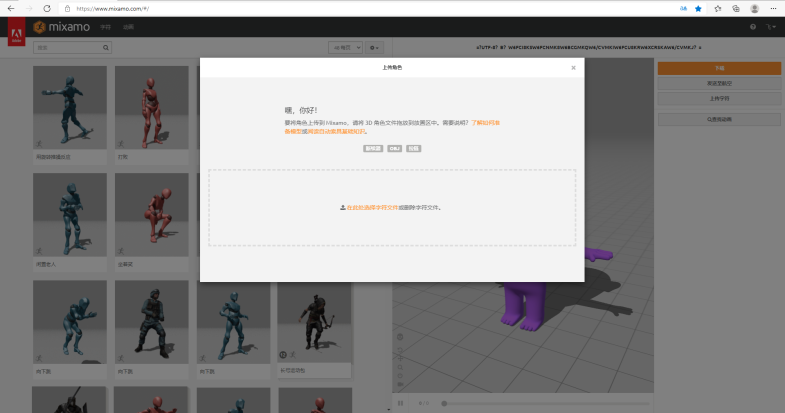This screenshot has width=785, height=413.
Task: Expand the per-page results dropdown
Action: click(345, 47)
